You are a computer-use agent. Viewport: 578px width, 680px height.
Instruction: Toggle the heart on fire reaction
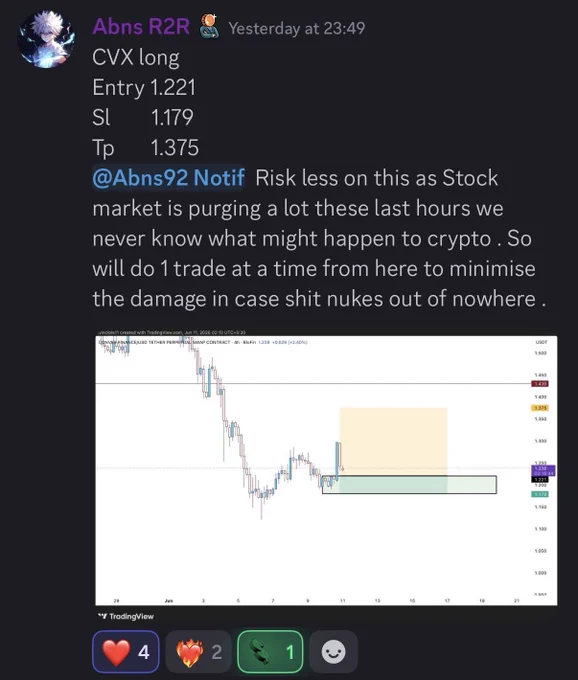point(199,651)
